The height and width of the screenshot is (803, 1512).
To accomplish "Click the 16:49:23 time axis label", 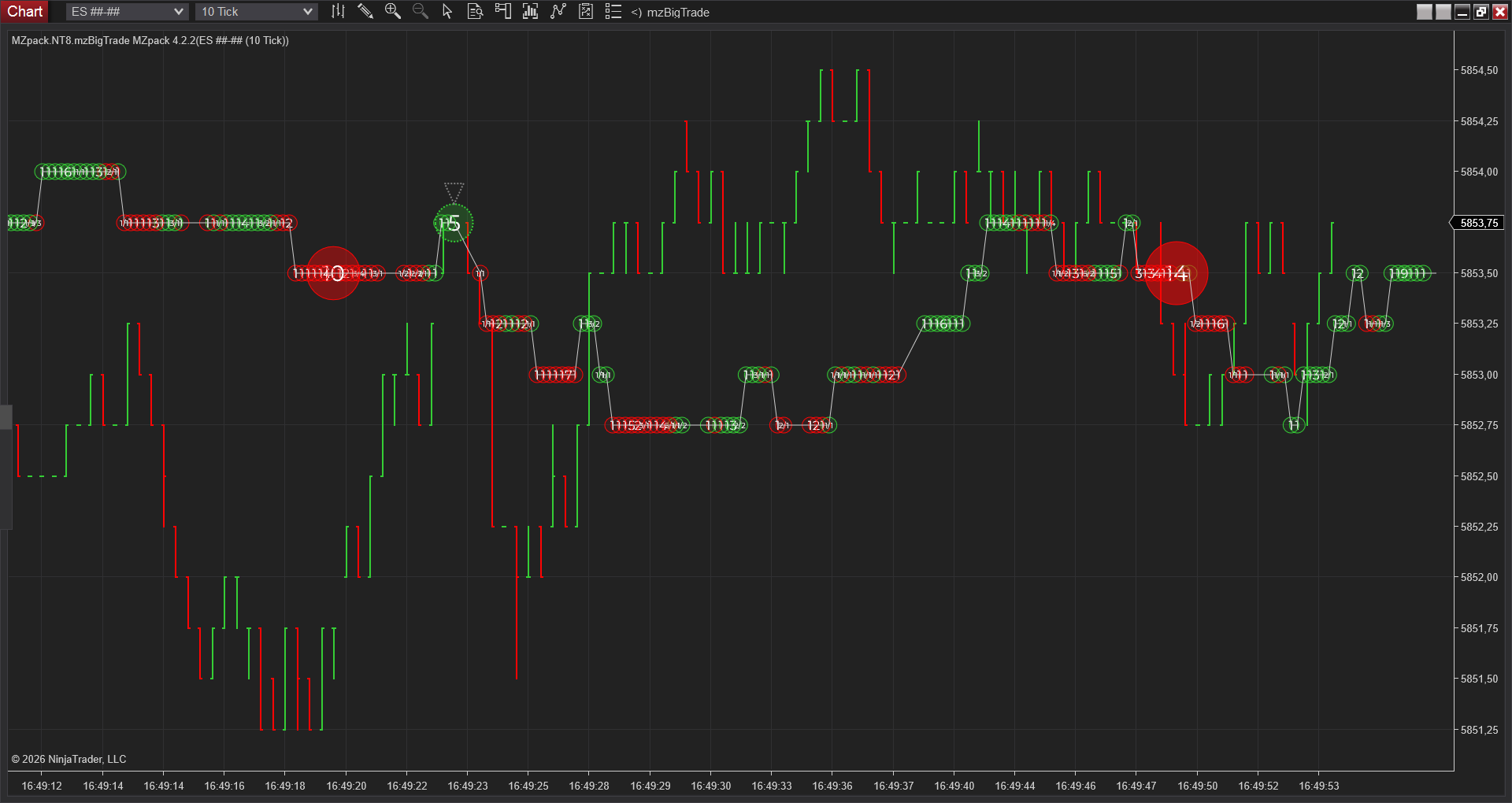I will click(x=468, y=786).
